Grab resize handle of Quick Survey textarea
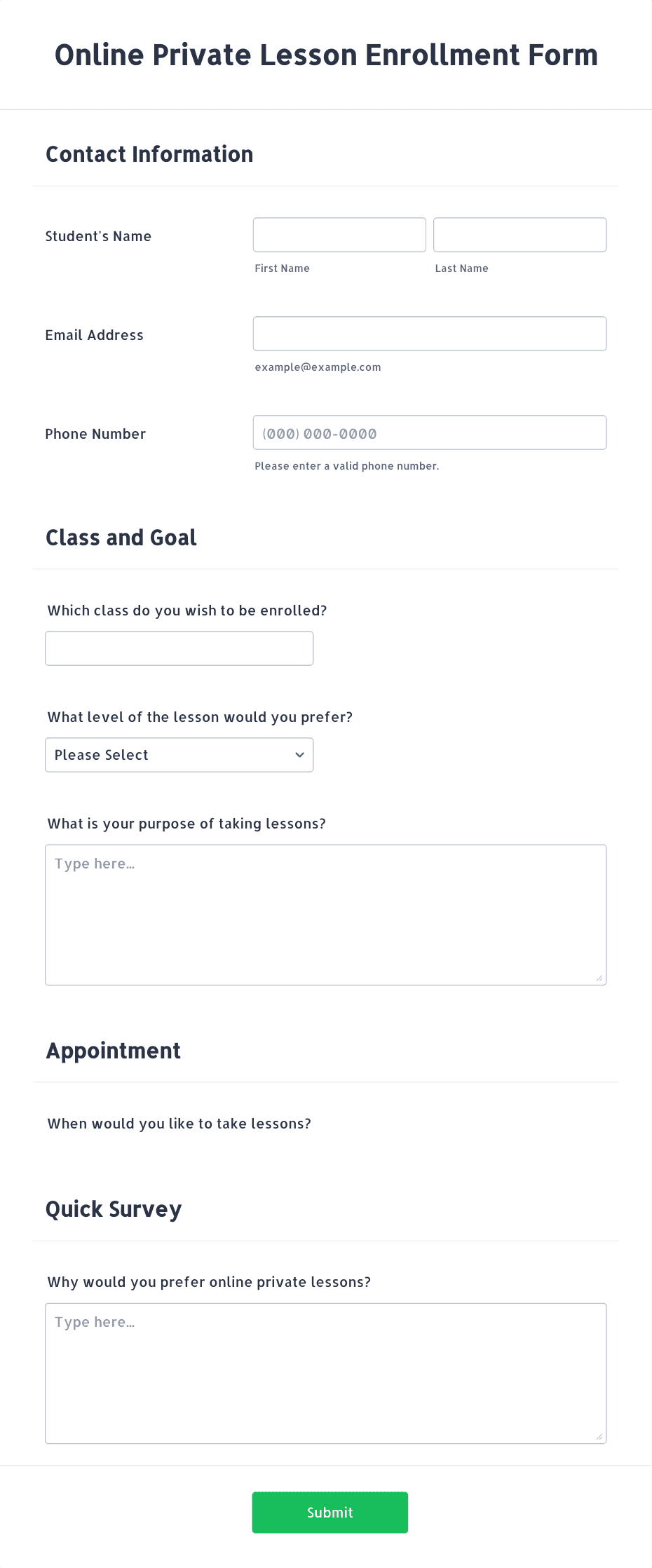This screenshot has height=1568, width=652. pyautogui.click(x=599, y=1436)
